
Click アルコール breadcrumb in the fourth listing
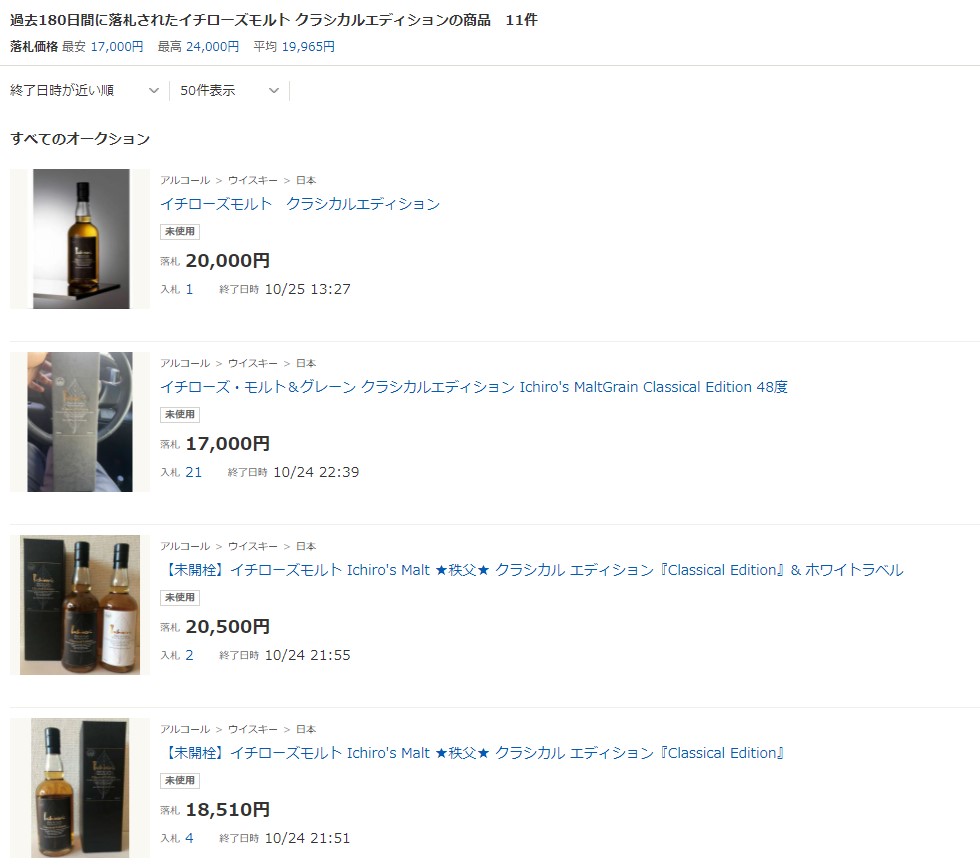[185, 729]
